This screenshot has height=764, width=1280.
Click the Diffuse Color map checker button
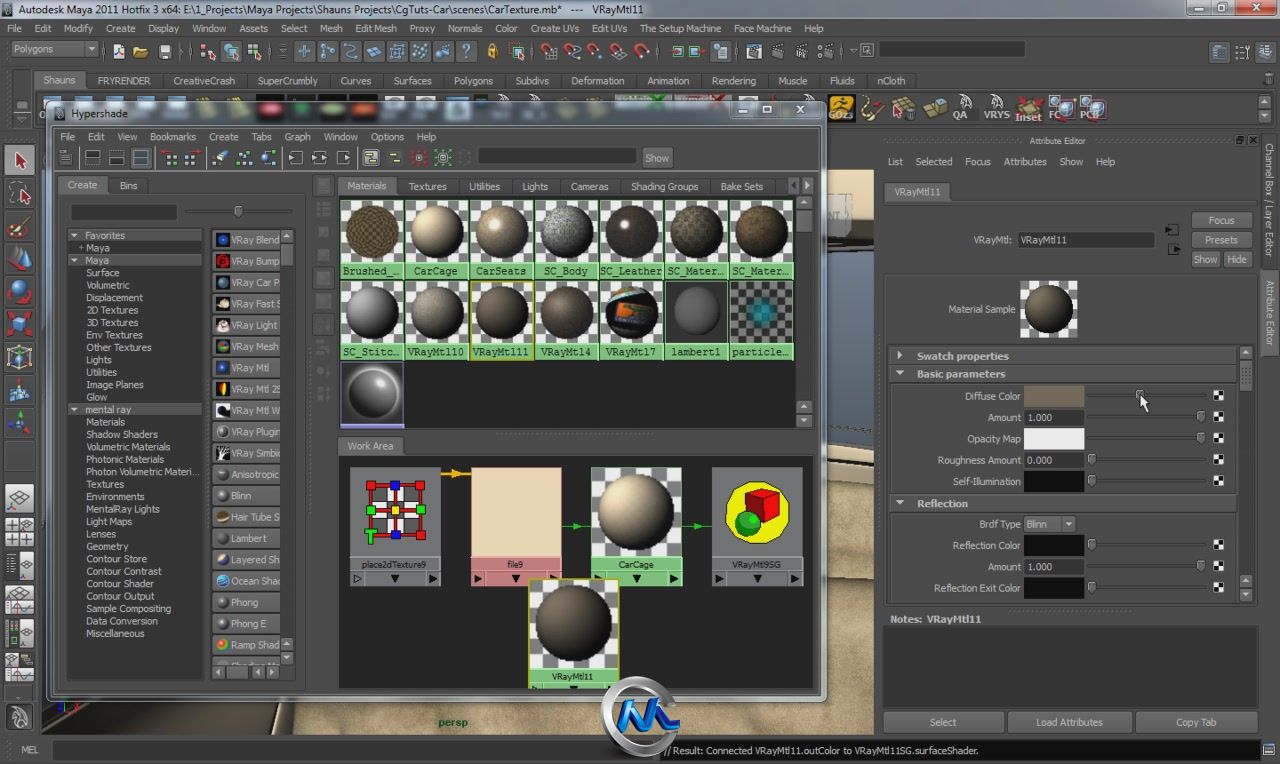(1218, 396)
